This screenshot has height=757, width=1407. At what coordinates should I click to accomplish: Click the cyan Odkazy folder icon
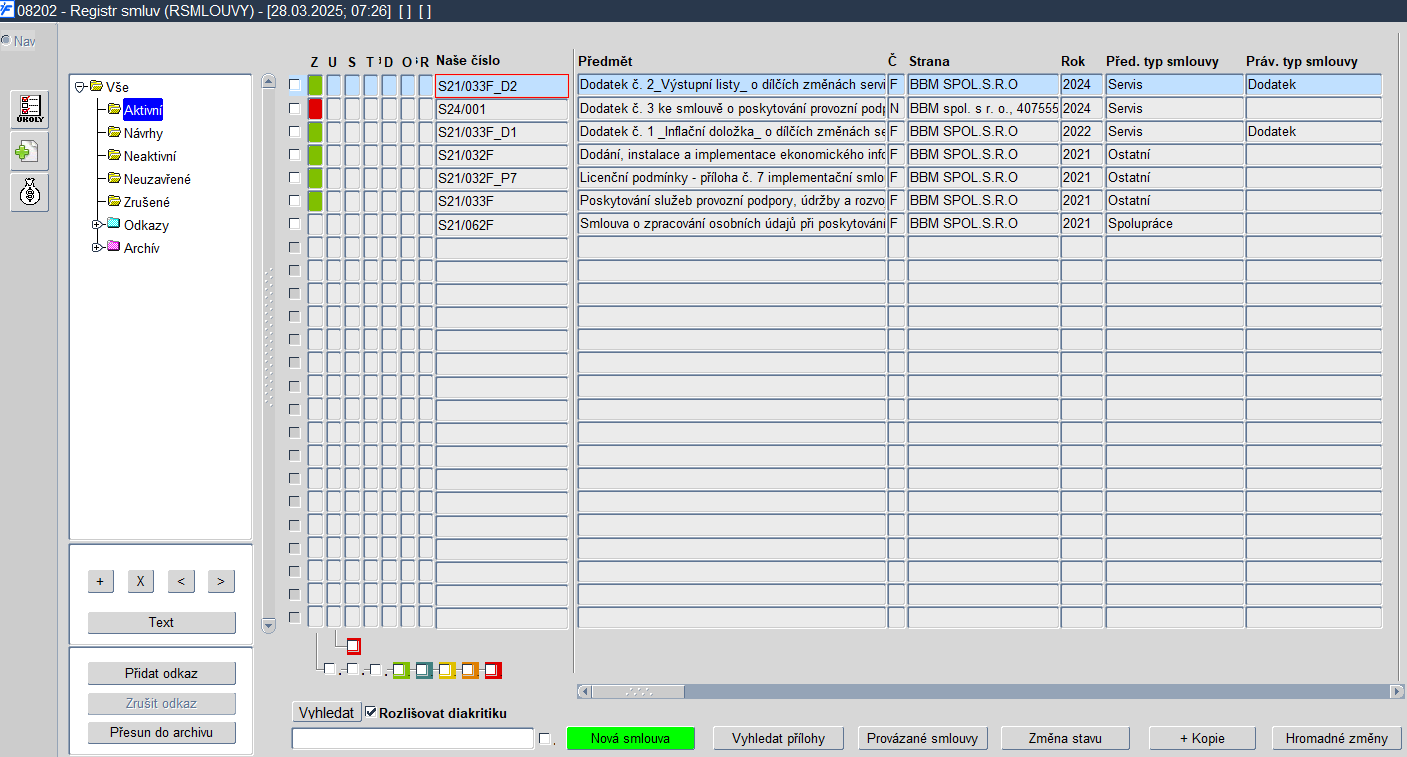(113, 224)
